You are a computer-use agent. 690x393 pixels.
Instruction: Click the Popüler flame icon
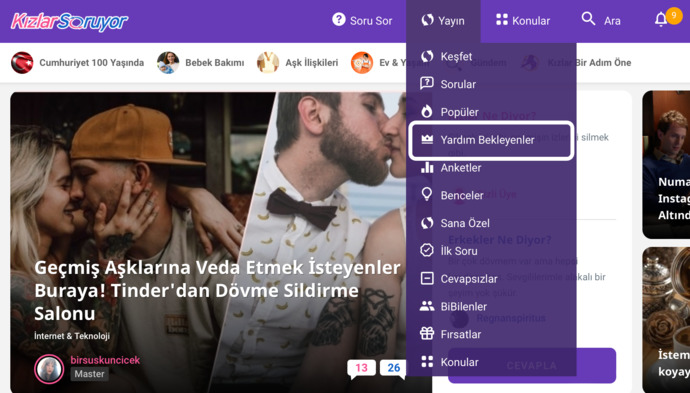pyautogui.click(x=427, y=111)
